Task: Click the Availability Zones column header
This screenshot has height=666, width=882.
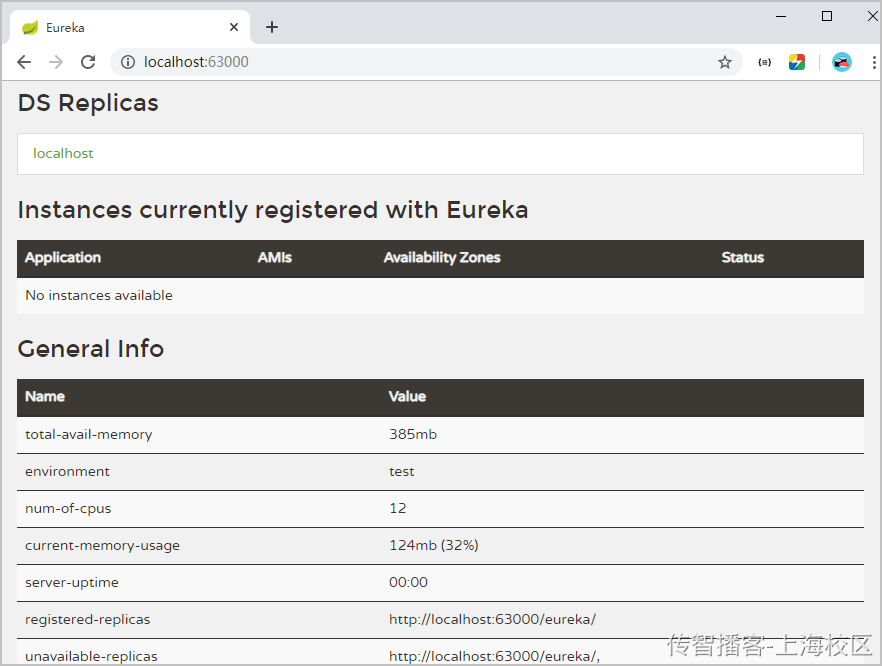Action: [442, 258]
